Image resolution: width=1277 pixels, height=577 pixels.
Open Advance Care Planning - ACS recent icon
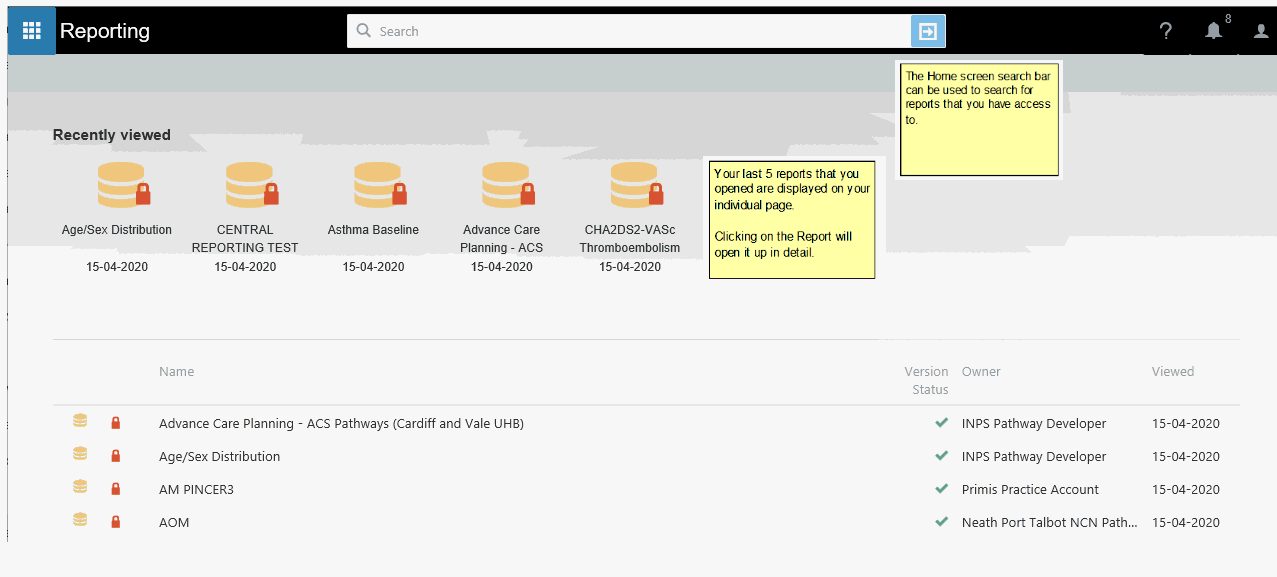(507, 184)
